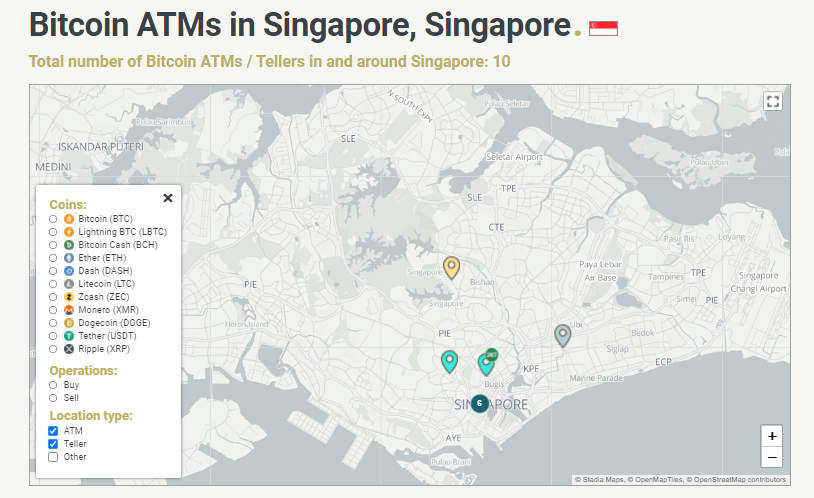Click the Bitcoin orange coin icon

69,219
